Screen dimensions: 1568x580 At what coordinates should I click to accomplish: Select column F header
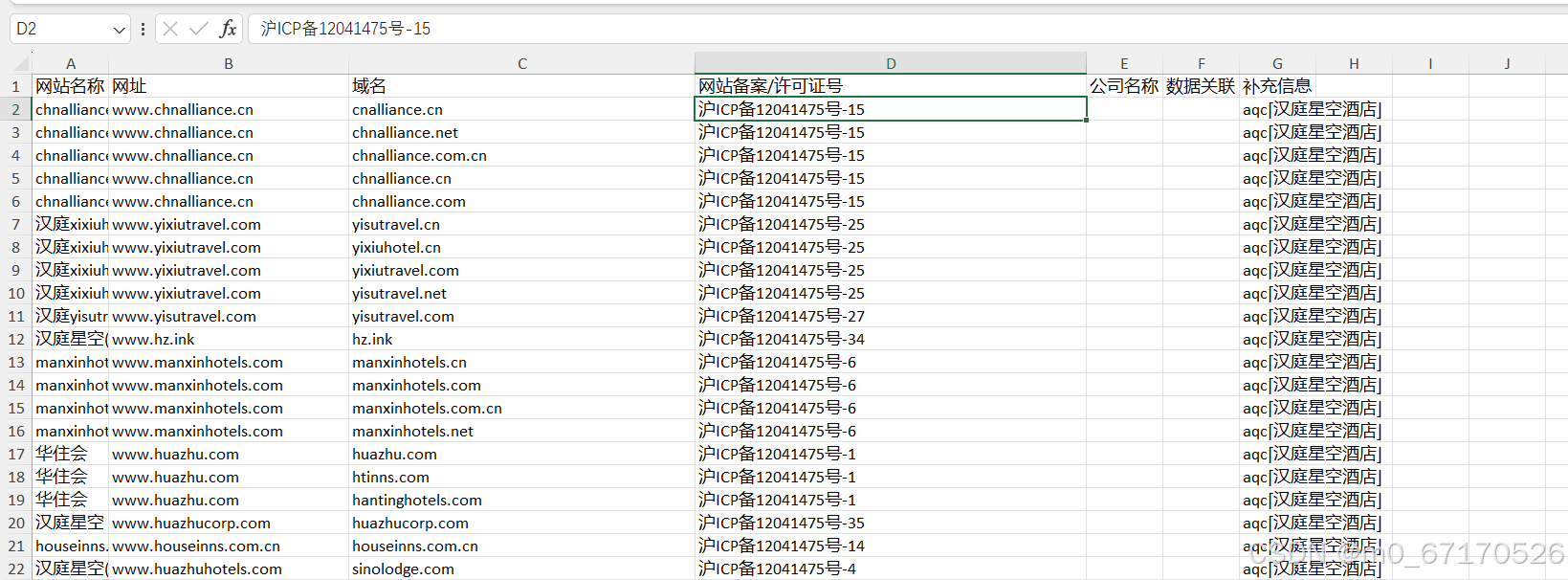pos(1201,63)
